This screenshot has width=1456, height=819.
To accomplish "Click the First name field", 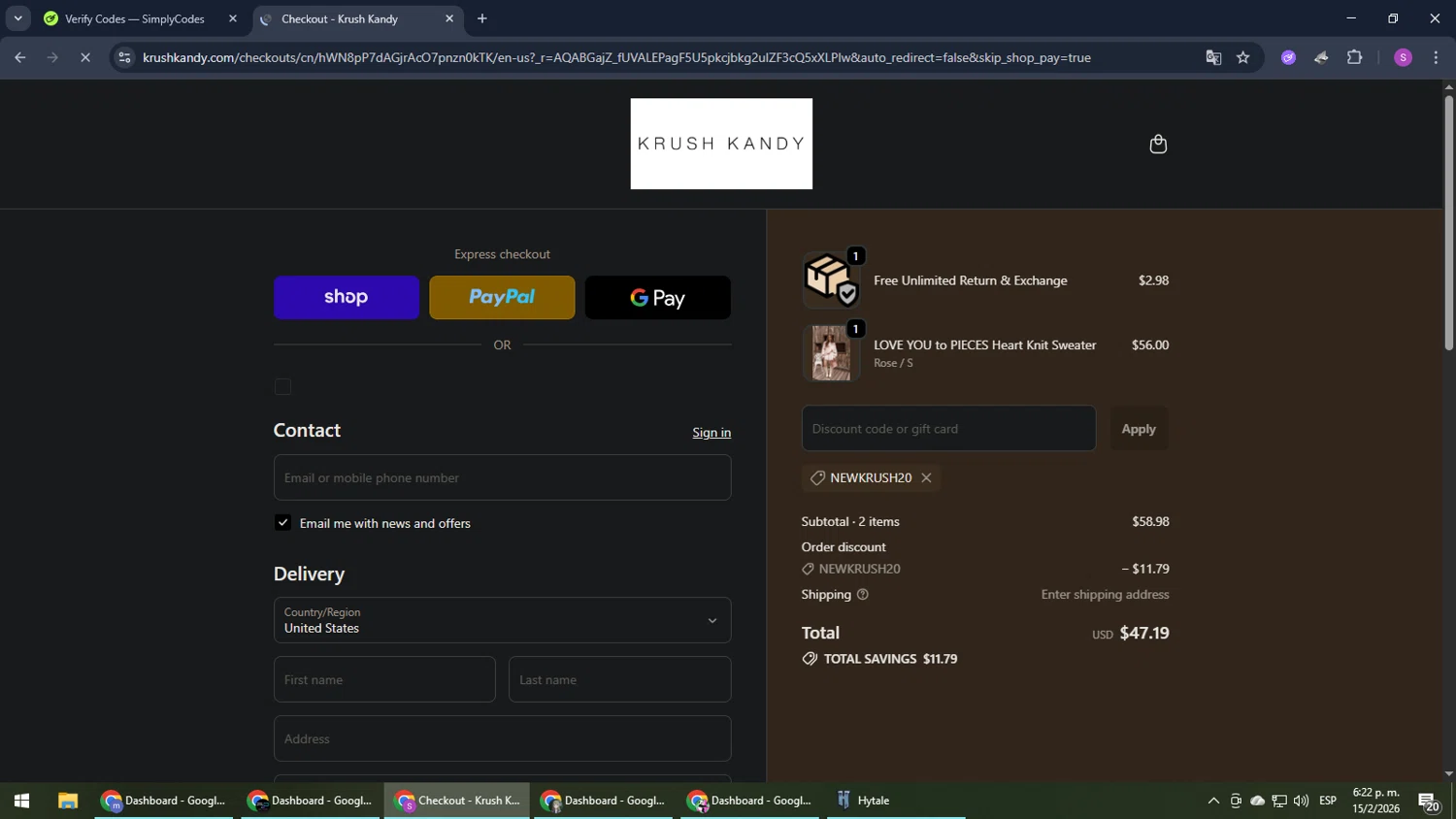I will pyautogui.click(x=384, y=679).
